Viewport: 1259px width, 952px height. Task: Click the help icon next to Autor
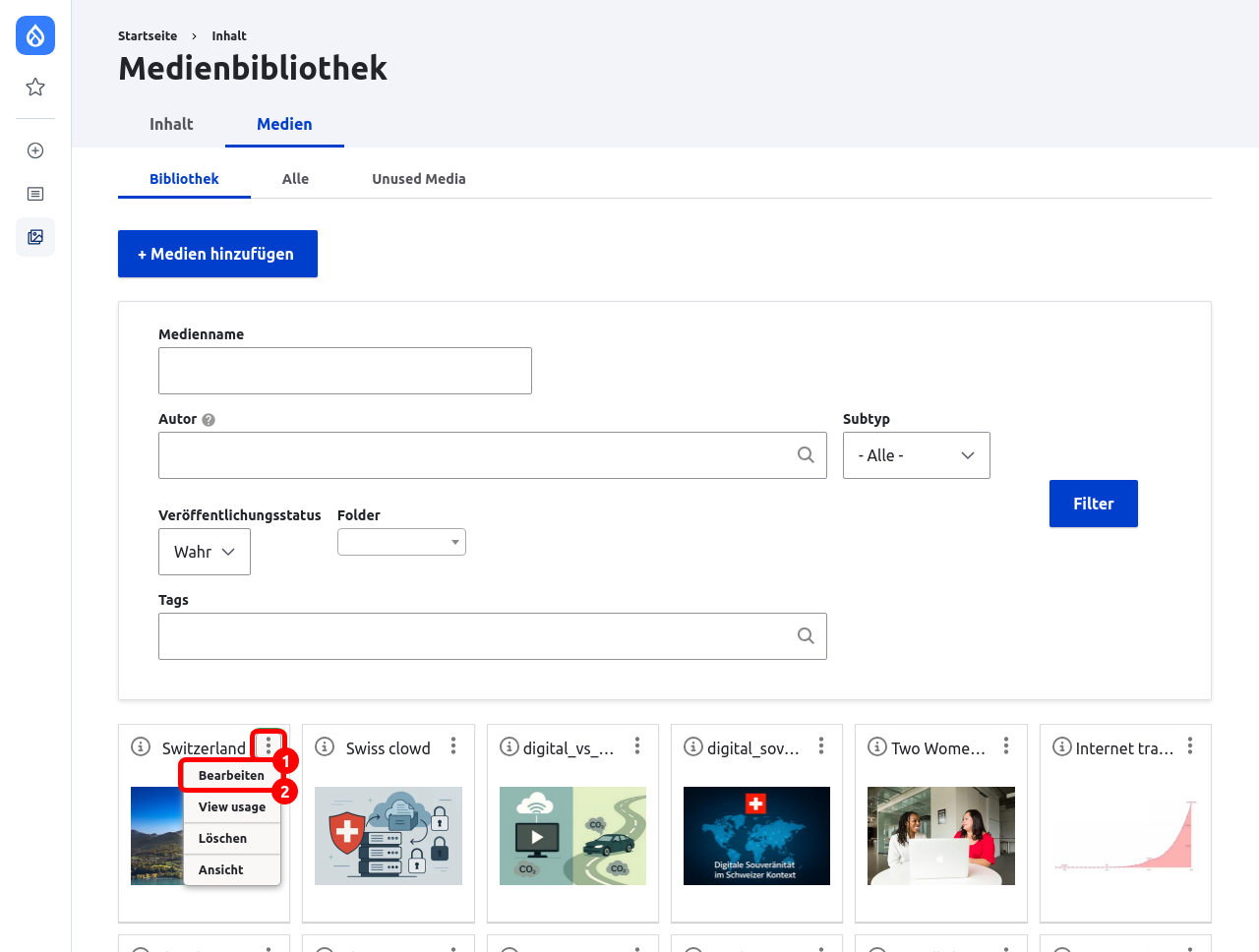(209, 420)
